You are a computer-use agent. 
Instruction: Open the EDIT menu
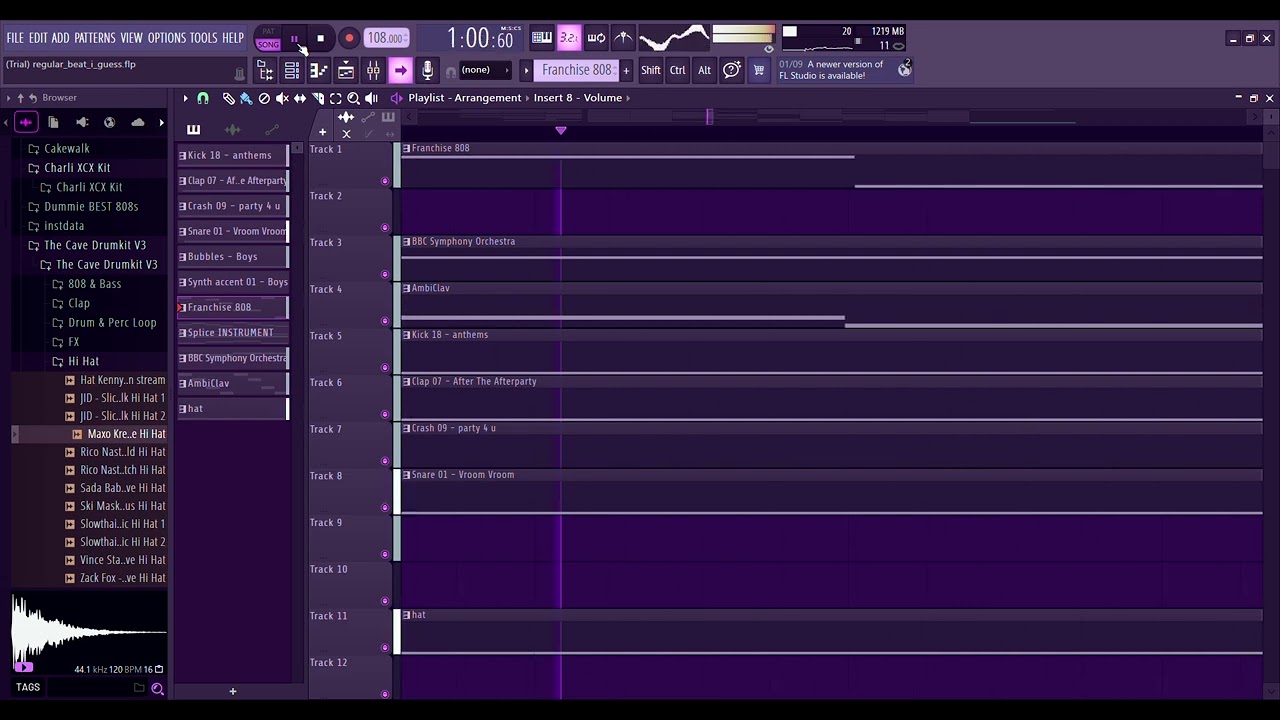(38, 38)
